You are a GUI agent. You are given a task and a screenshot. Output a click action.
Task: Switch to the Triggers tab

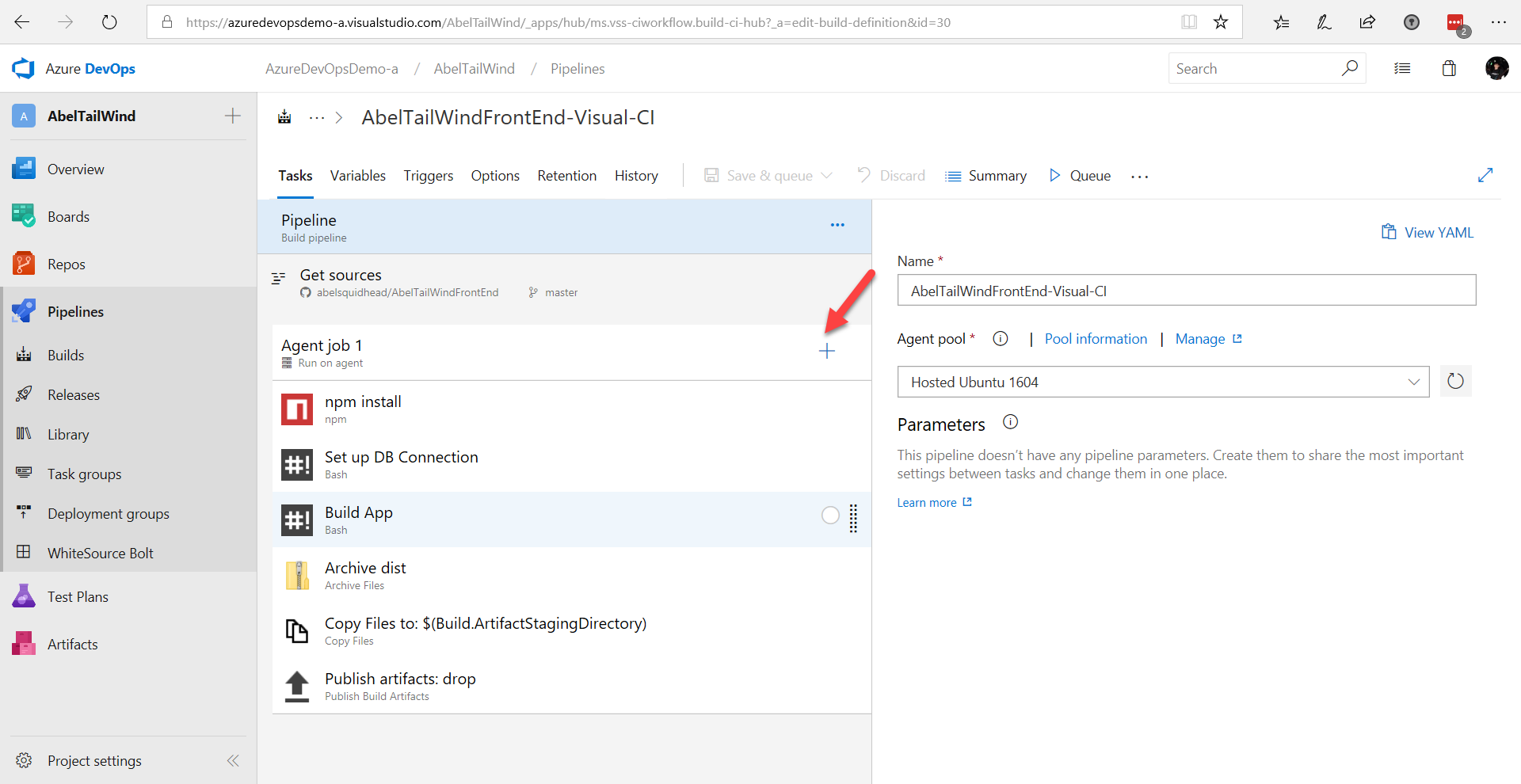click(429, 176)
